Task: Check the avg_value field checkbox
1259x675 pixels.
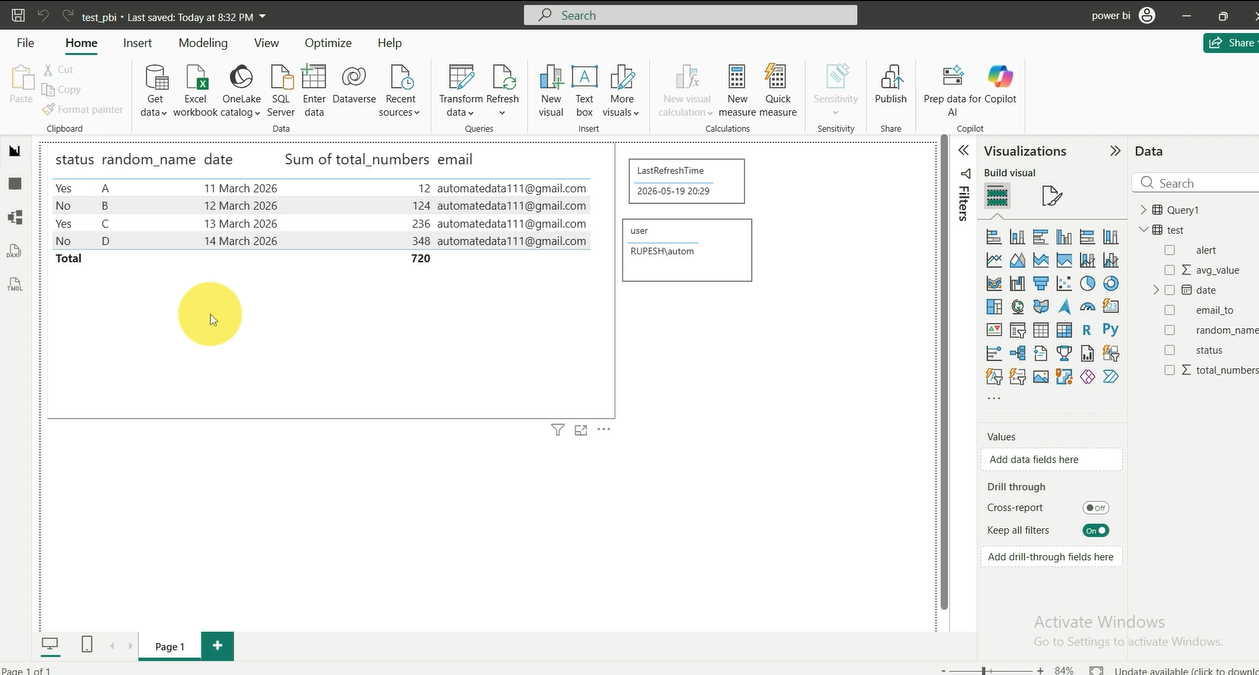Action: pos(1170,270)
